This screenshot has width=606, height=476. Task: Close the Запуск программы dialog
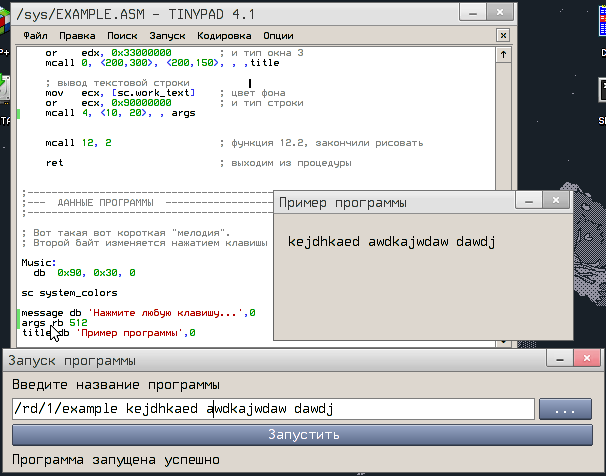[586, 360]
